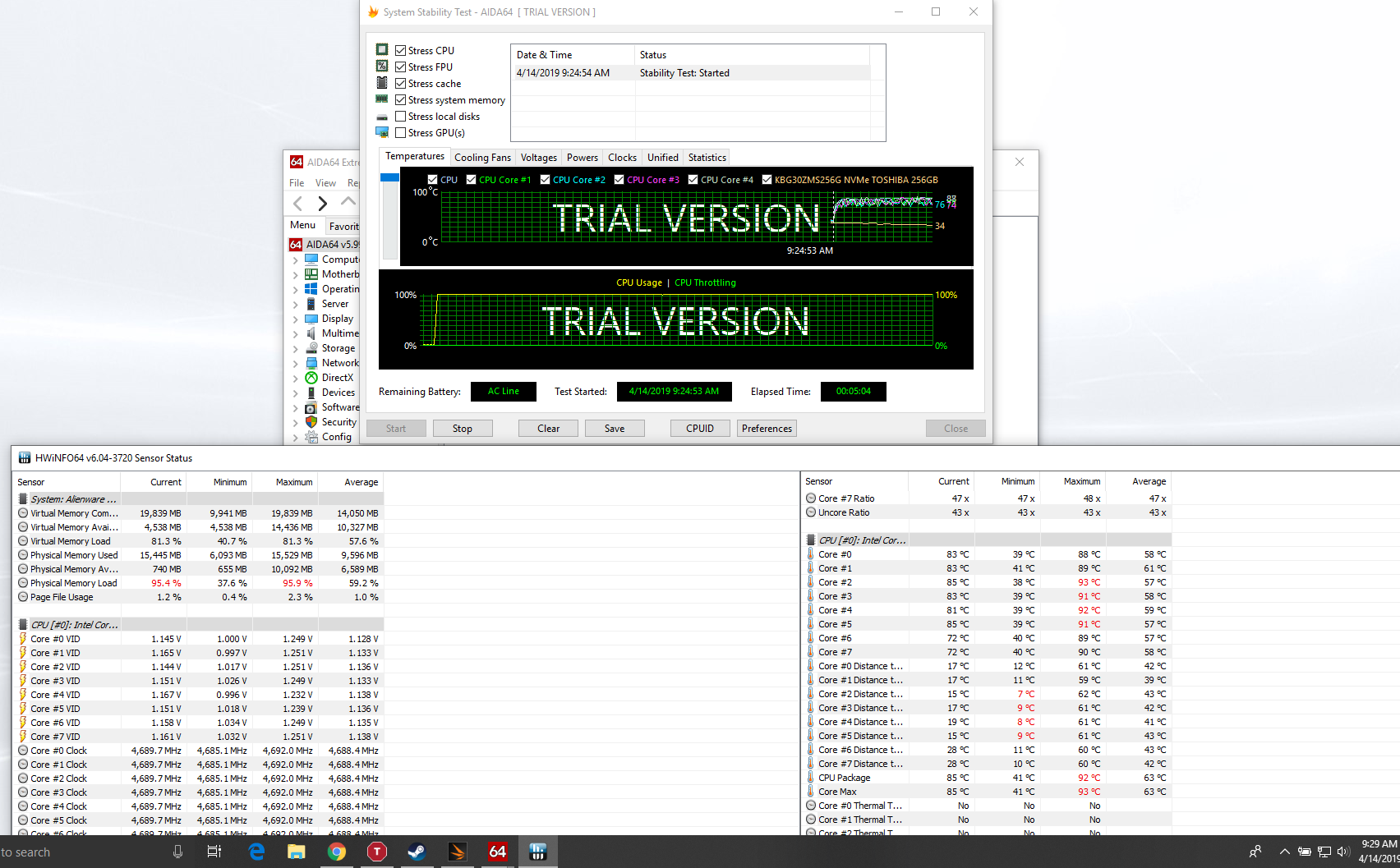Expand the Network tree node

pos(296,363)
